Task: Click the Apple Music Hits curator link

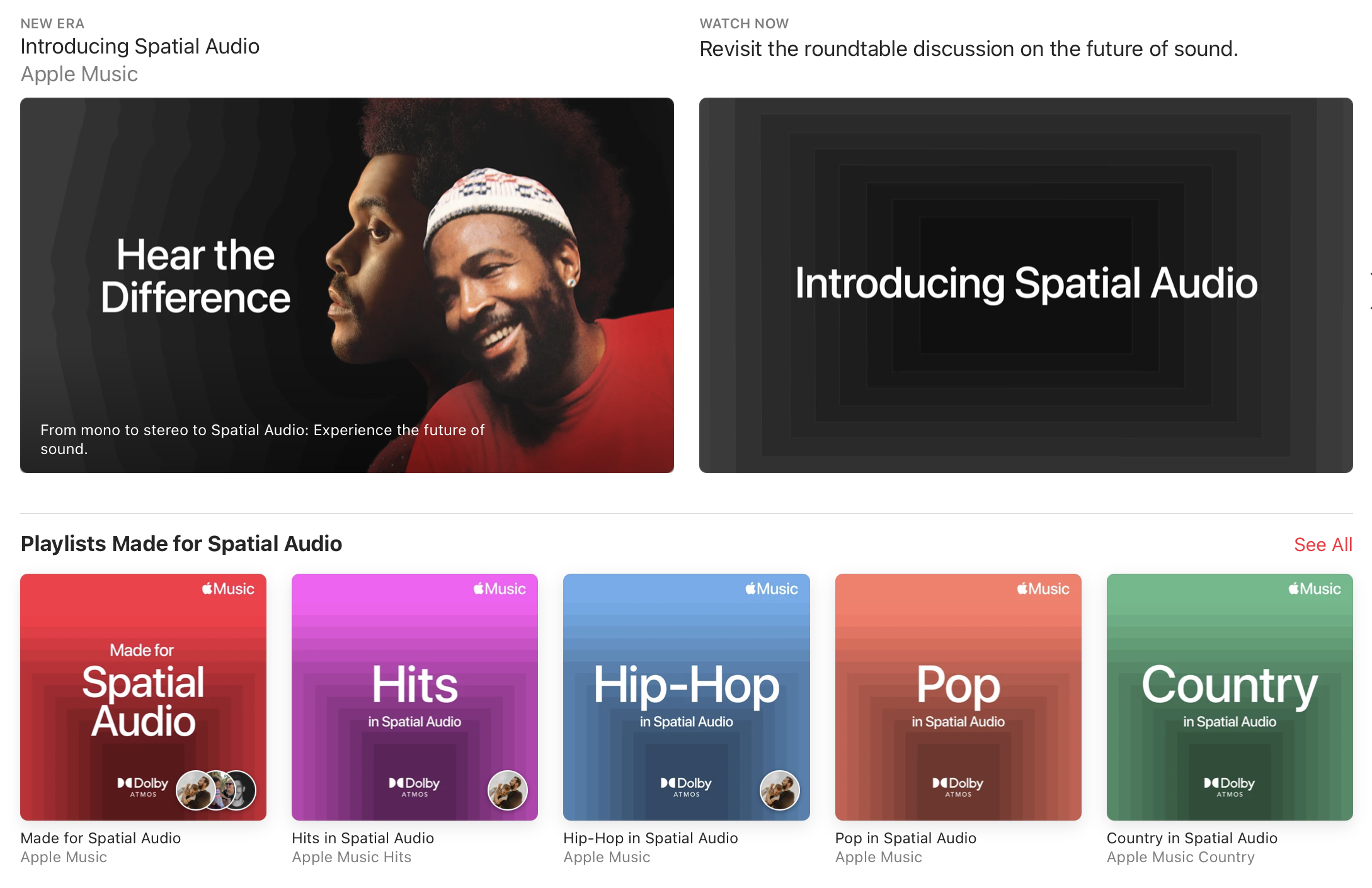Action: tap(351, 857)
